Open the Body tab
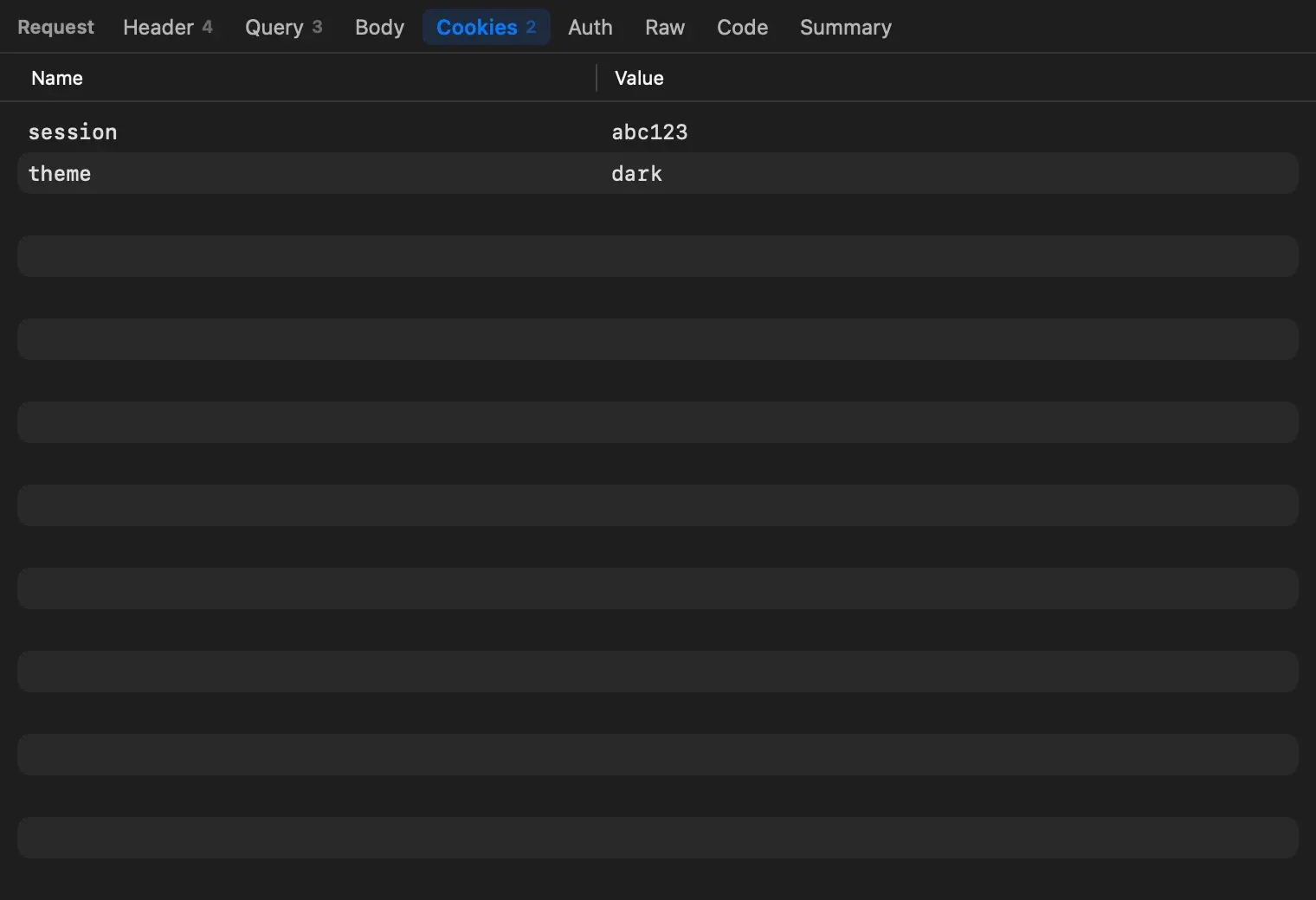The width and height of the screenshot is (1316, 900). tap(379, 28)
